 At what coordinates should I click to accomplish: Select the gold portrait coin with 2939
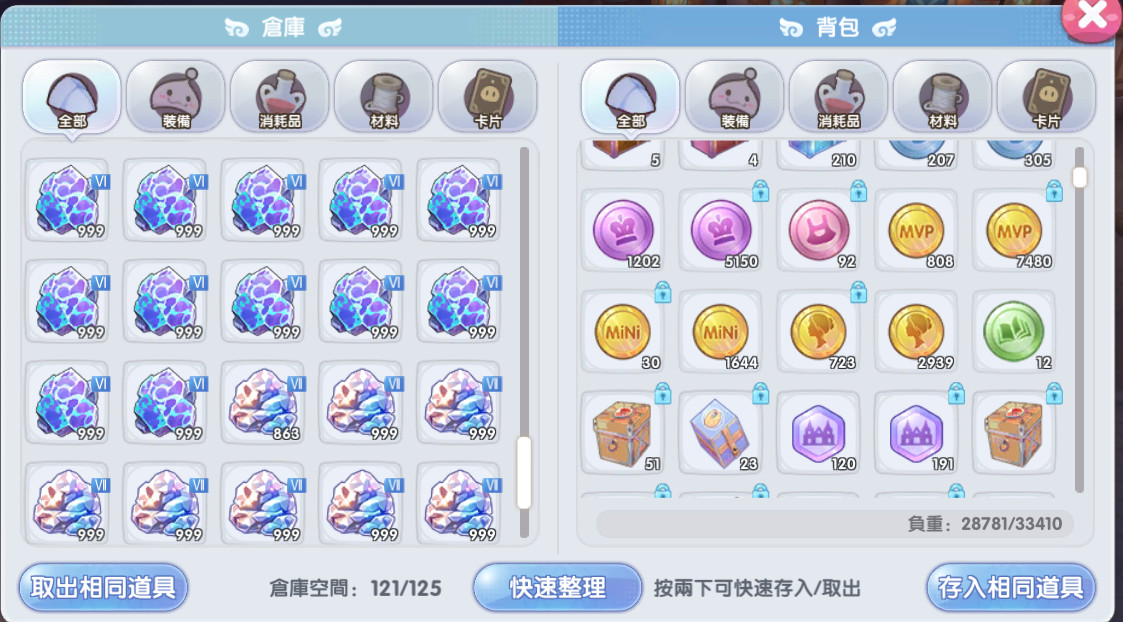point(916,332)
